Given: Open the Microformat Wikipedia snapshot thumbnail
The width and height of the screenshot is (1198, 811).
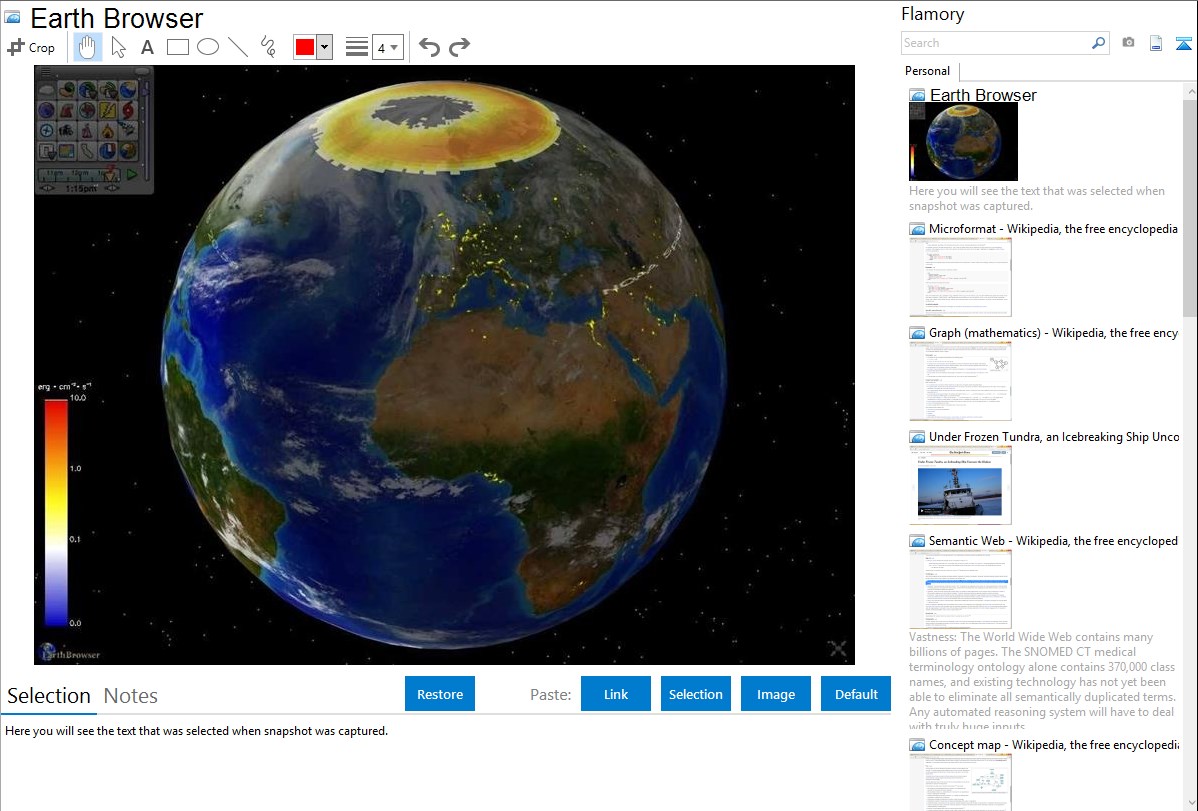Looking at the screenshot, I should point(960,278).
